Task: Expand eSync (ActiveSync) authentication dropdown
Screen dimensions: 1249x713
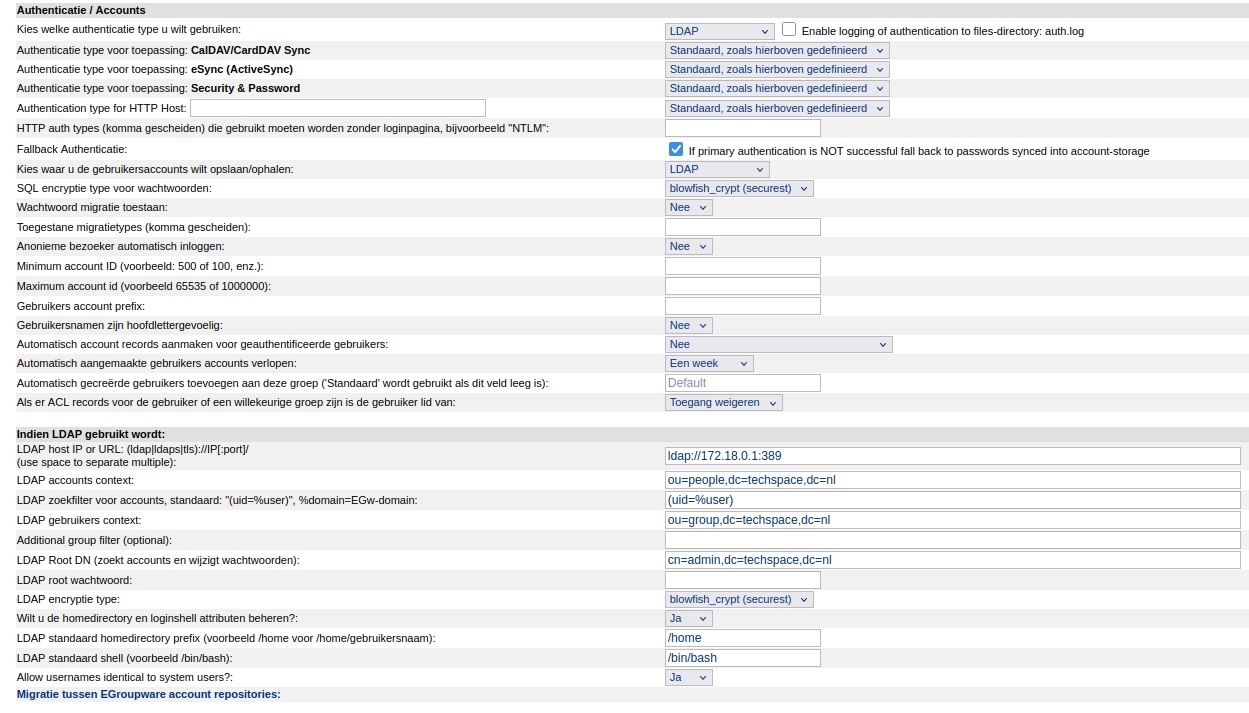Action: (x=776, y=70)
